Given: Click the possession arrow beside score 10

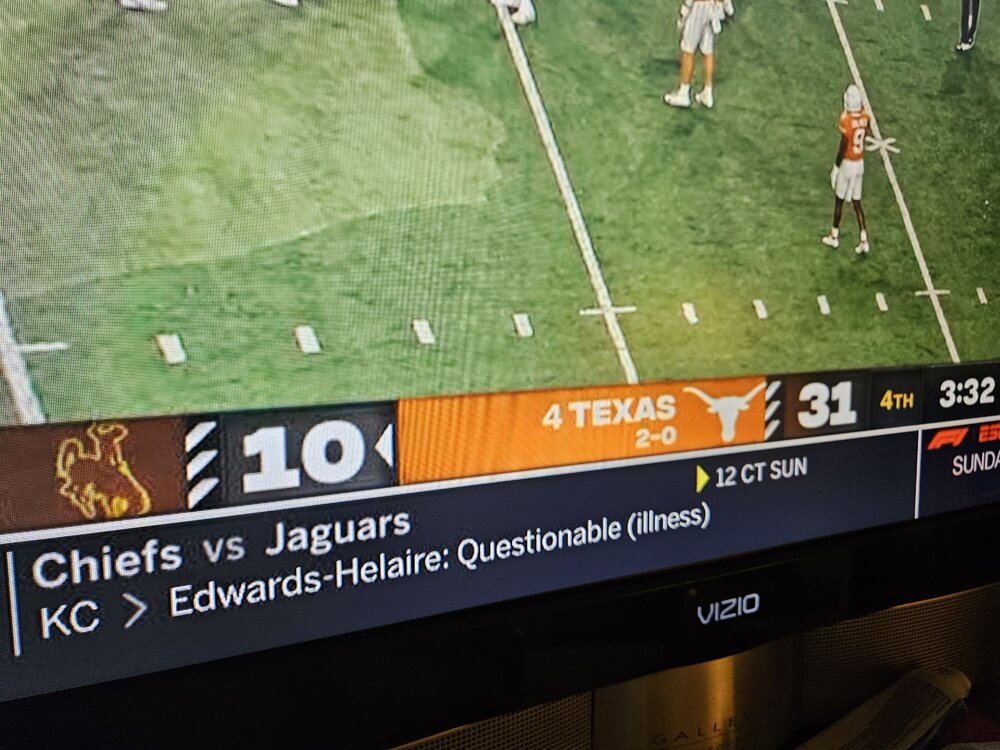Looking at the screenshot, I should coord(384,445).
